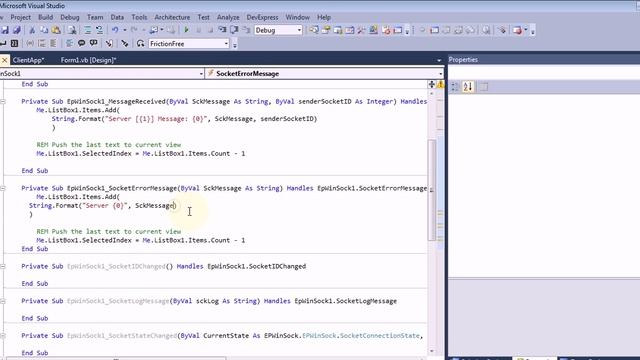
Task: Click the Paste clipboard icon
Action: click(56, 30)
